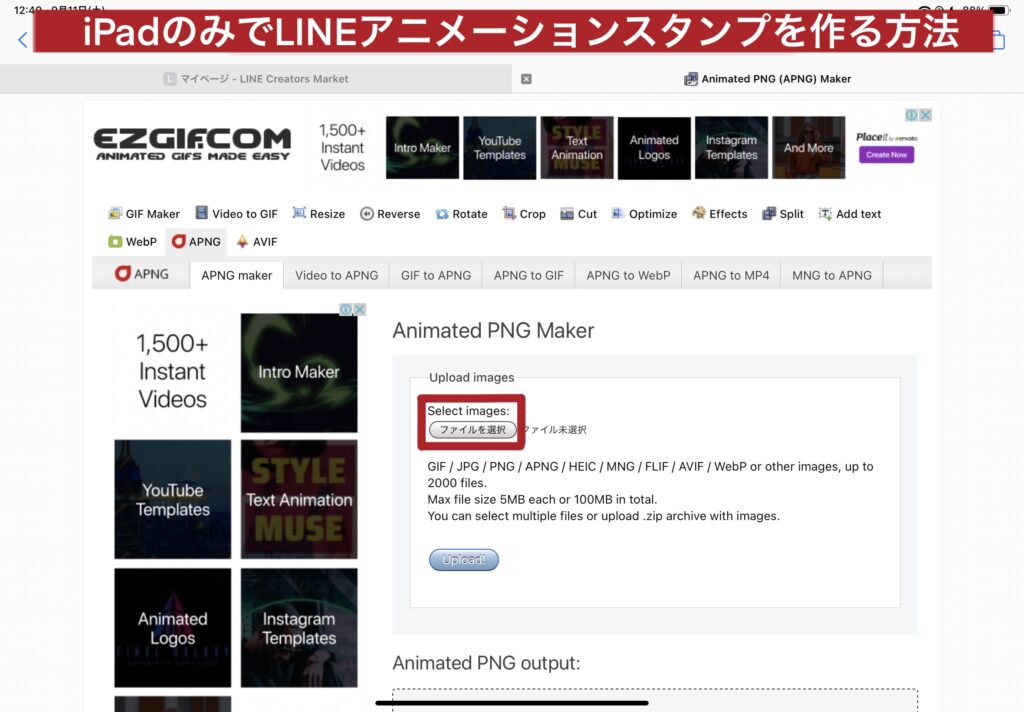Select the Reverse tool
The image size is (1024, 712).
(390, 214)
